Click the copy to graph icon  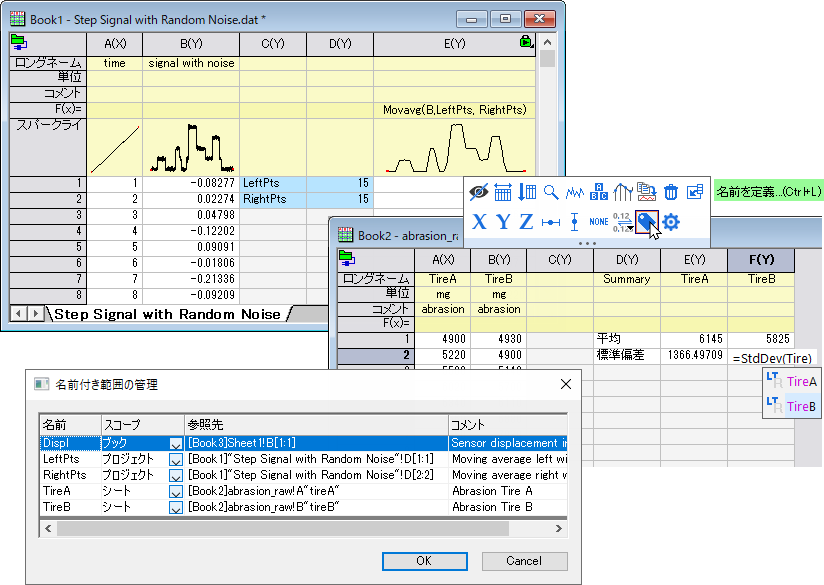pyautogui.click(x=646, y=192)
